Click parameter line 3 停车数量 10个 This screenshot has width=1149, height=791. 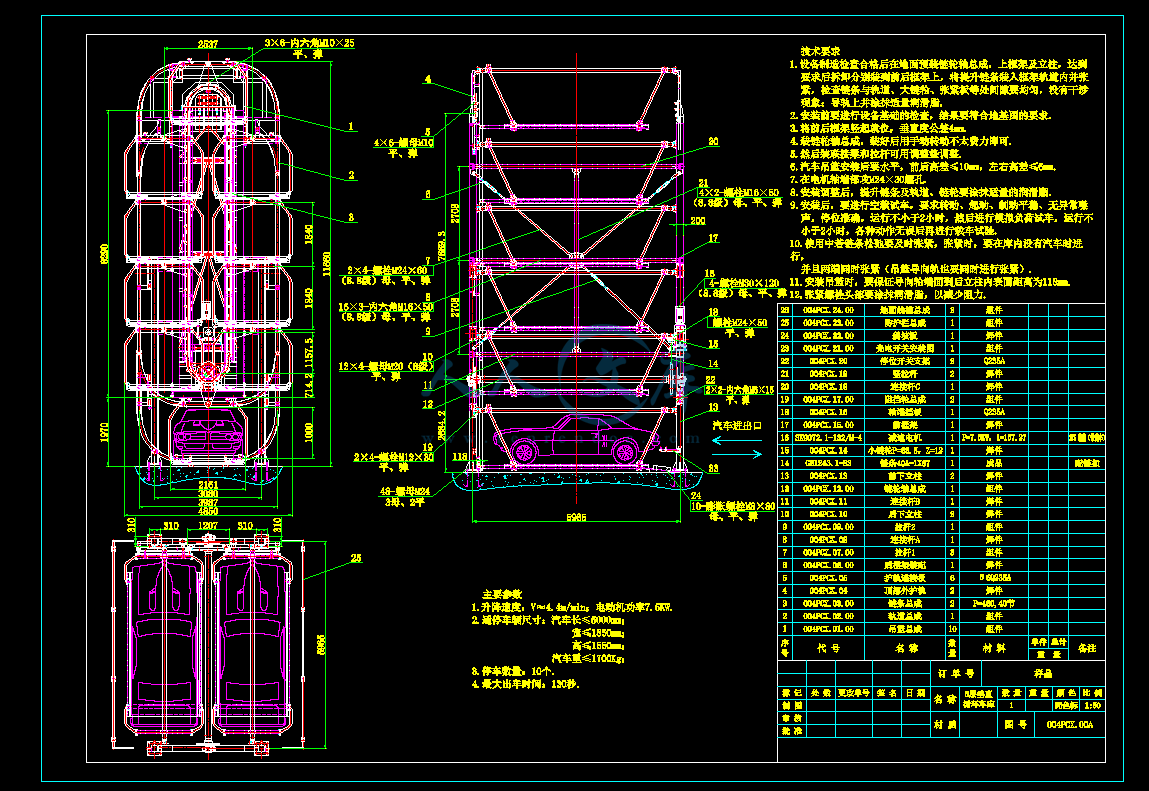513,671
